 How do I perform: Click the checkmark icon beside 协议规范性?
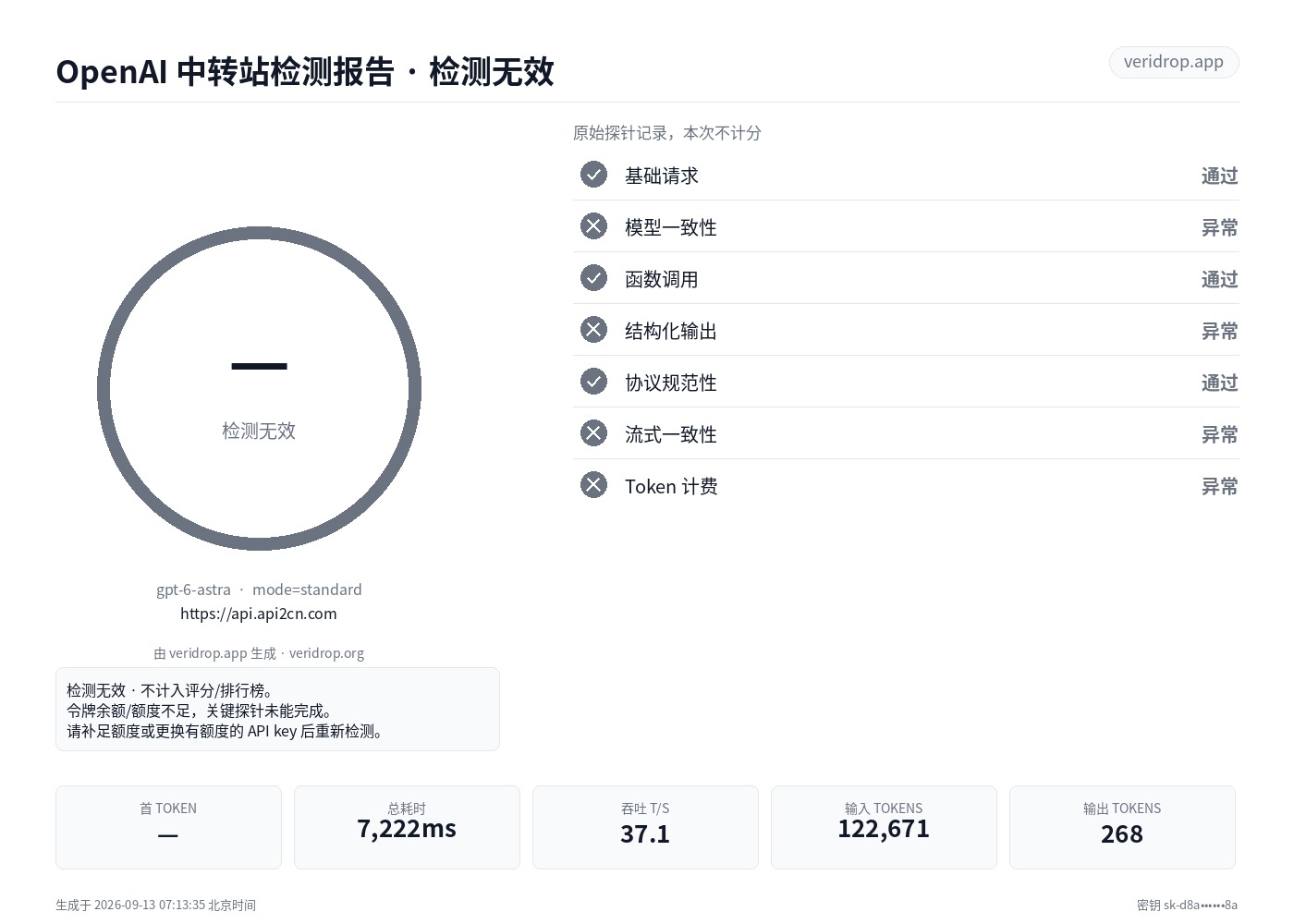(x=593, y=382)
